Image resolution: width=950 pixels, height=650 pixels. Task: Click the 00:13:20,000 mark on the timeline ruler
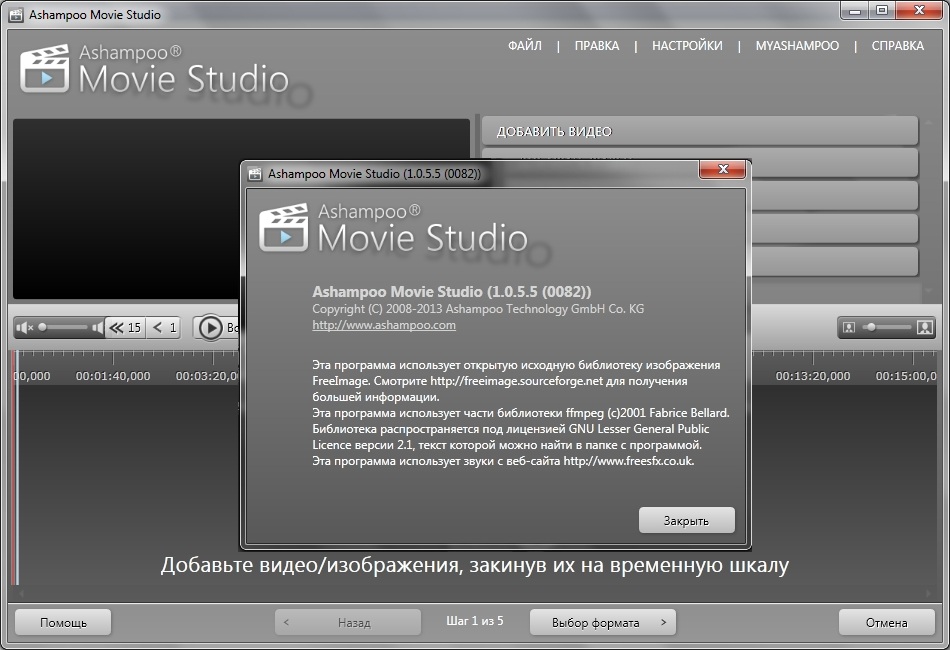click(x=812, y=376)
